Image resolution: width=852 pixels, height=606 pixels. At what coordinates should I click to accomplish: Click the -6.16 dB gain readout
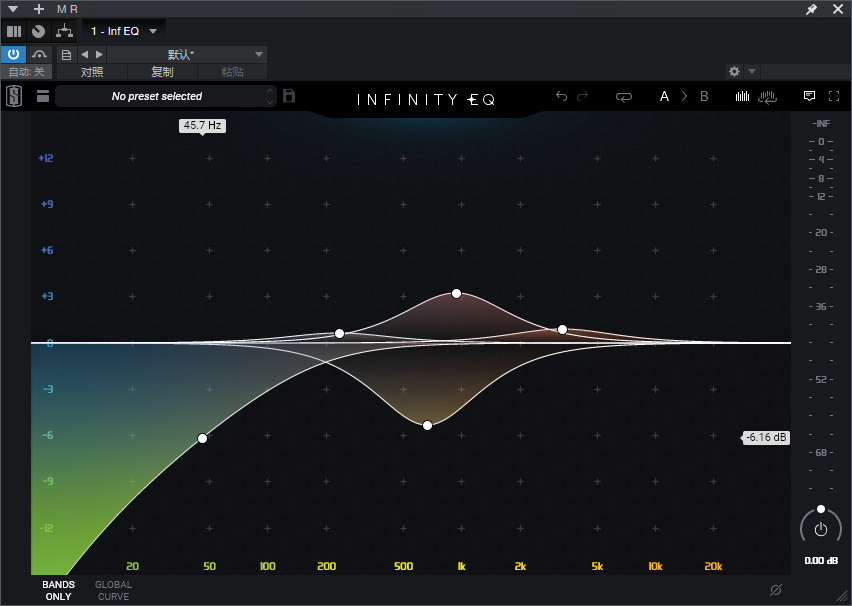coord(766,438)
